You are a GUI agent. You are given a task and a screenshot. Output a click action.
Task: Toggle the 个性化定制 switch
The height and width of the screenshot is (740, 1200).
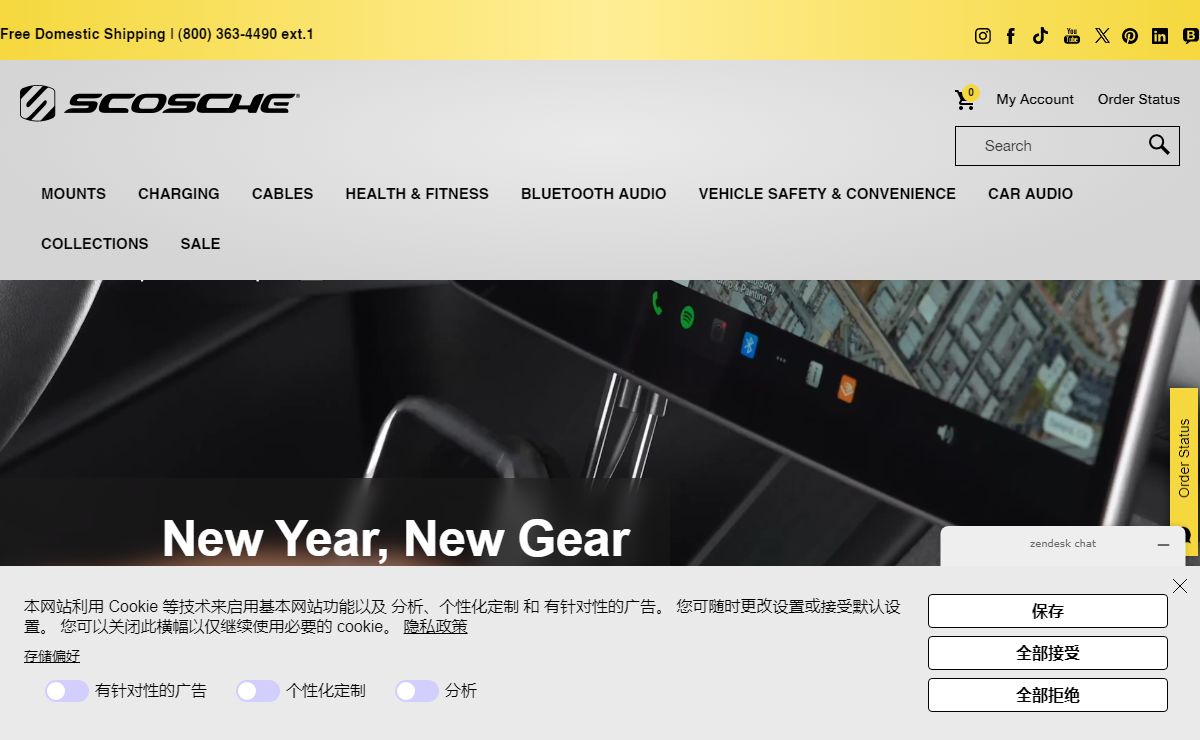[258, 691]
